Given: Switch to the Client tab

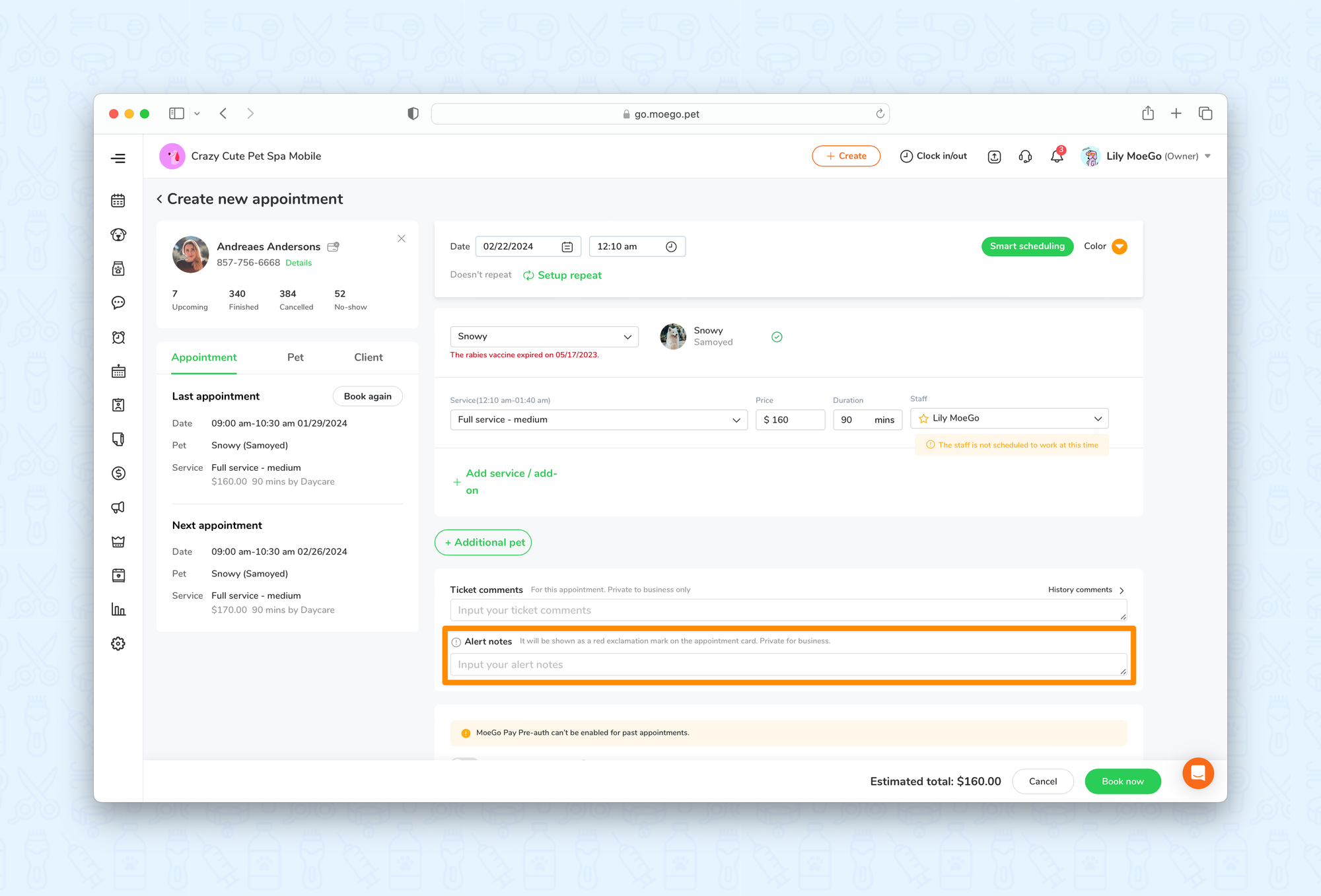Looking at the screenshot, I should tap(368, 357).
